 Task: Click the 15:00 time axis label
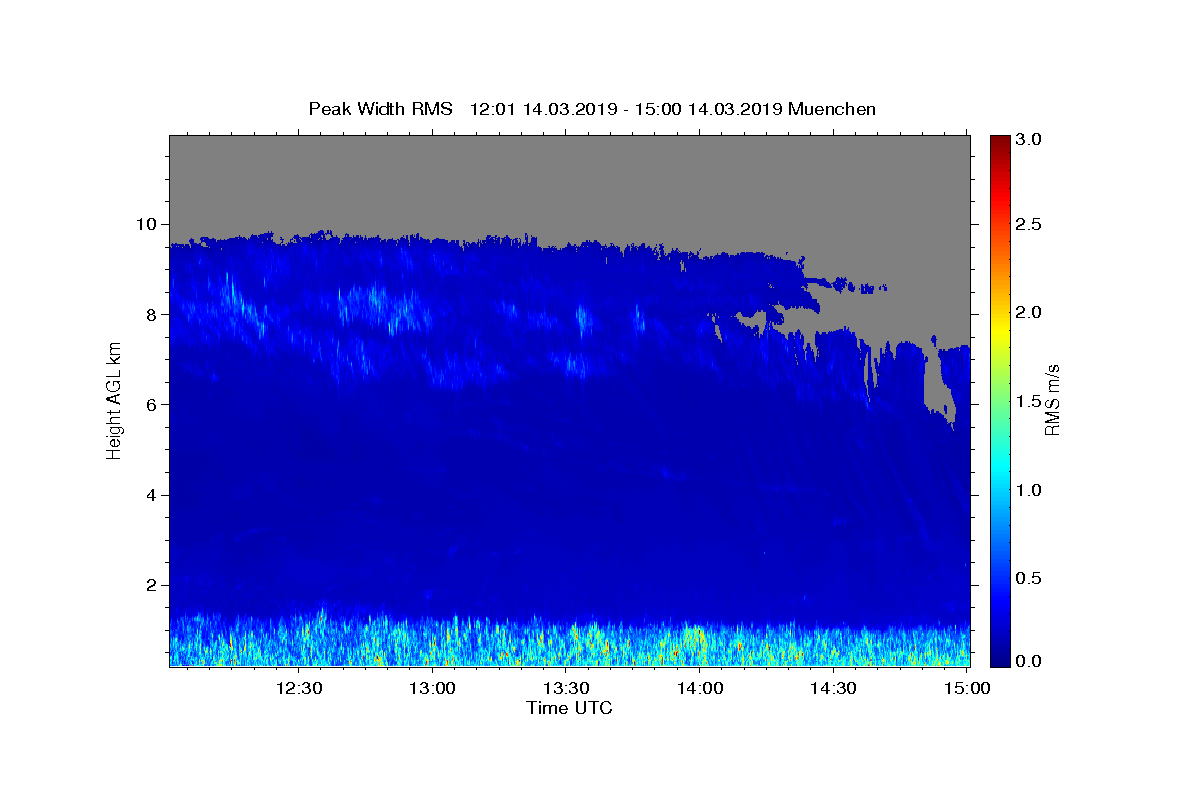click(x=967, y=688)
